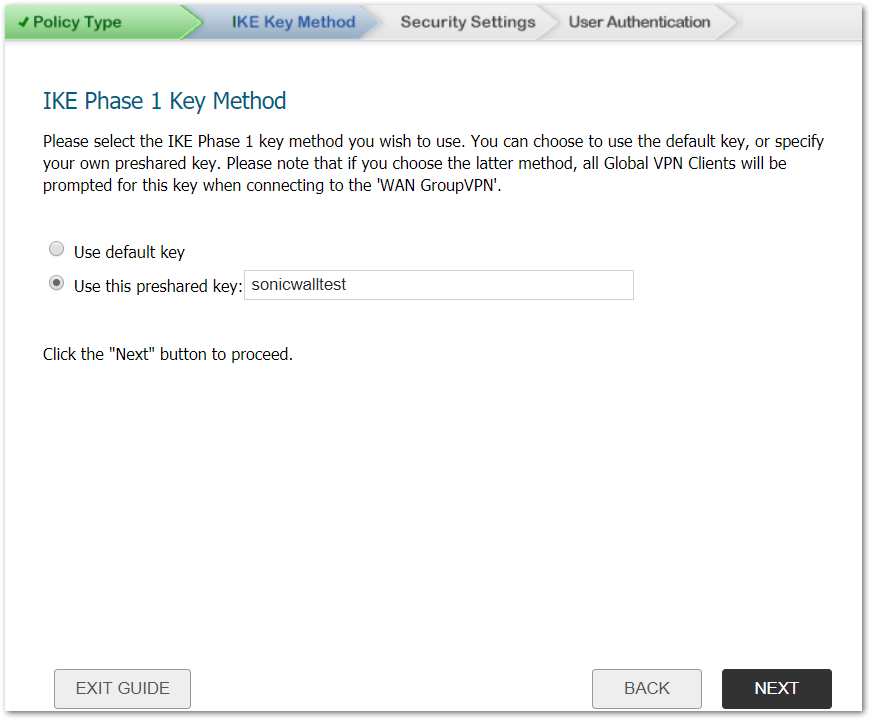The width and height of the screenshot is (871, 720).
Task: Click the arrow tip of the Policy Type step
Action: coord(192,22)
